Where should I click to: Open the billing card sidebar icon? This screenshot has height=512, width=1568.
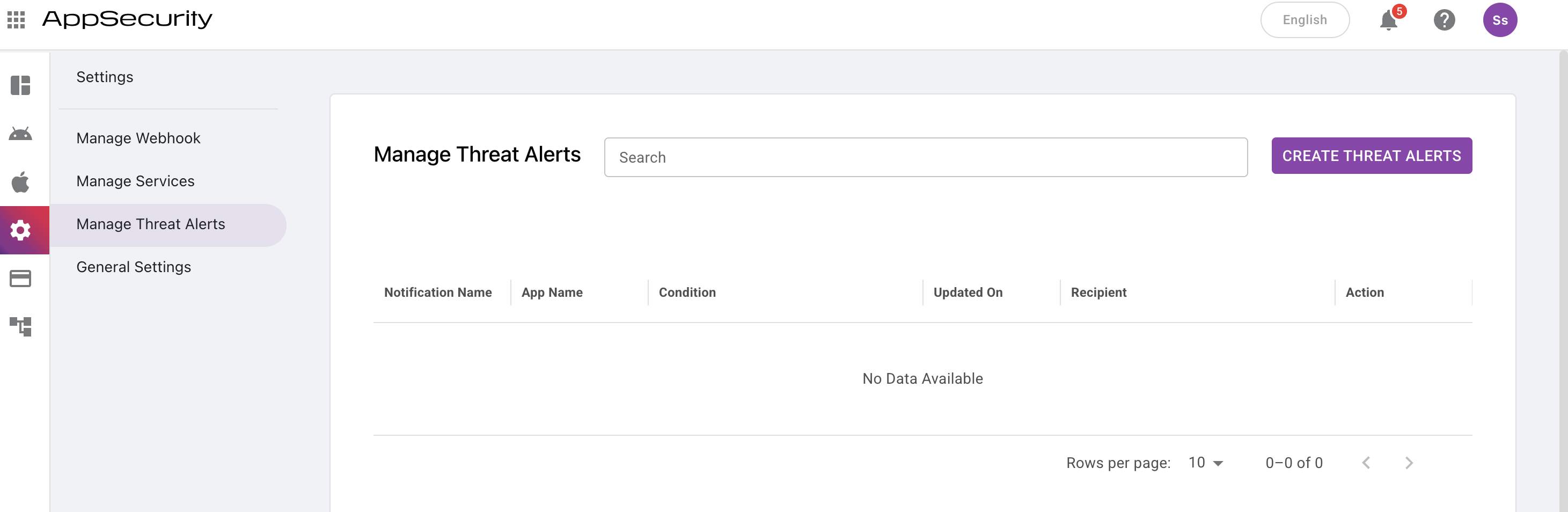coord(21,279)
